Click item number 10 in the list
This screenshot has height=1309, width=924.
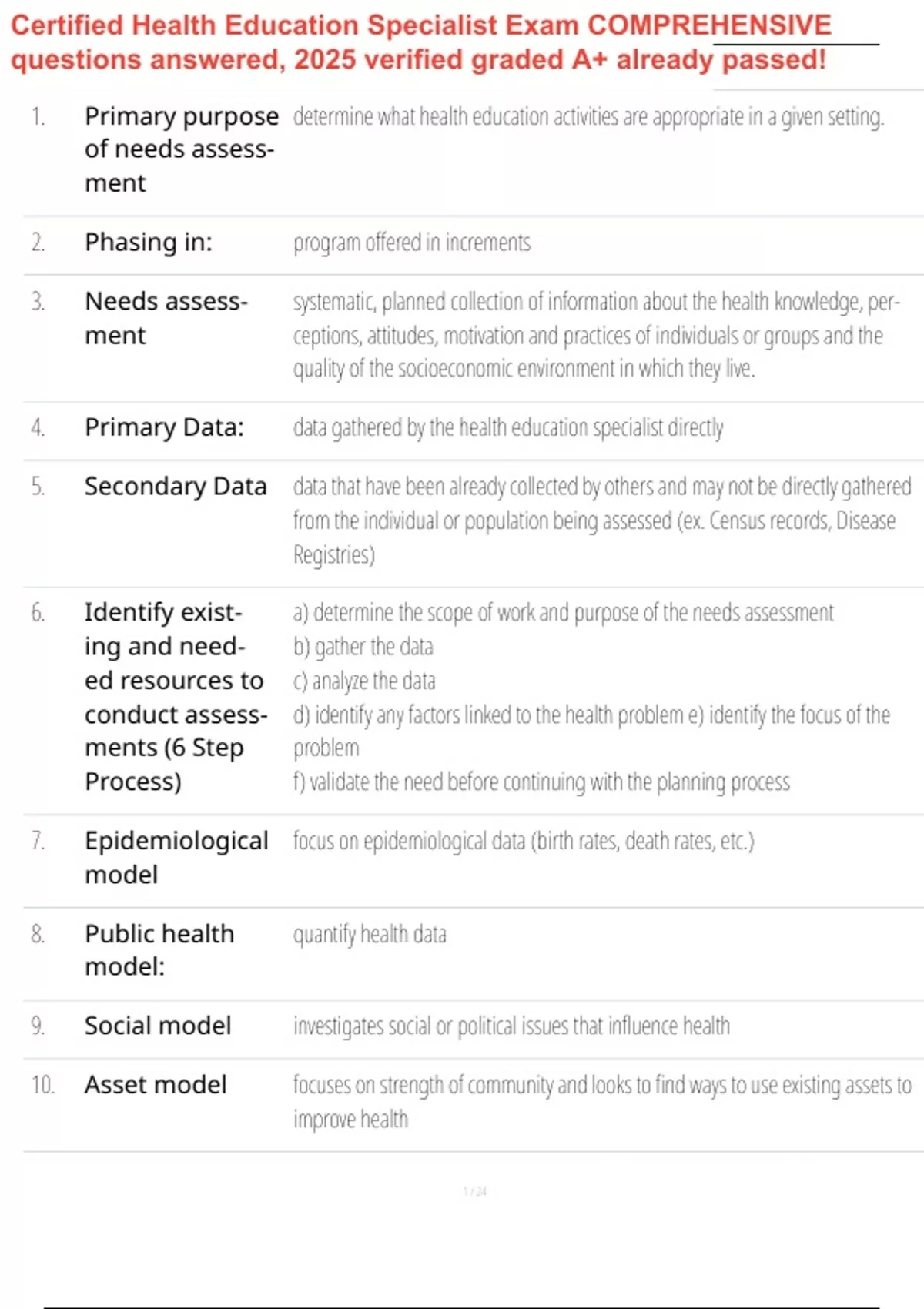click(x=42, y=1085)
